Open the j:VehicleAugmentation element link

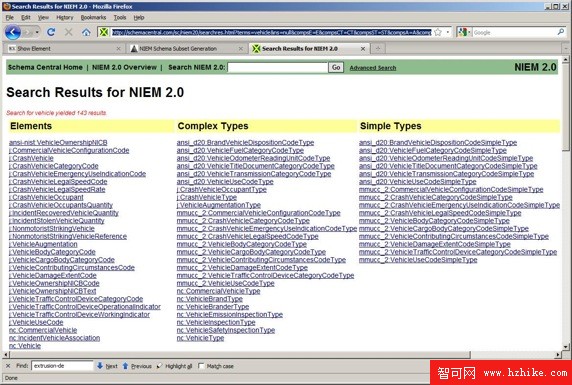pos(43,244)
